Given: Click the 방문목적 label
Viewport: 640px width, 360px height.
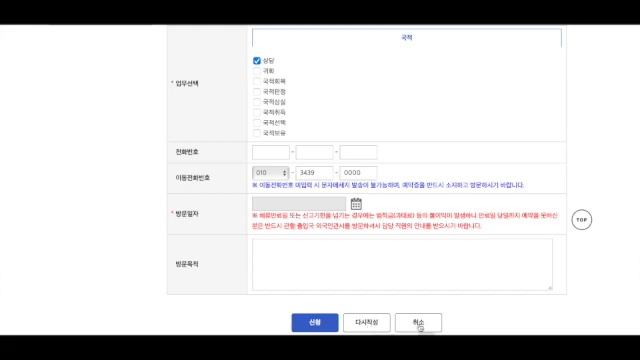Looking at the screenshot, I should pos(187,264).
